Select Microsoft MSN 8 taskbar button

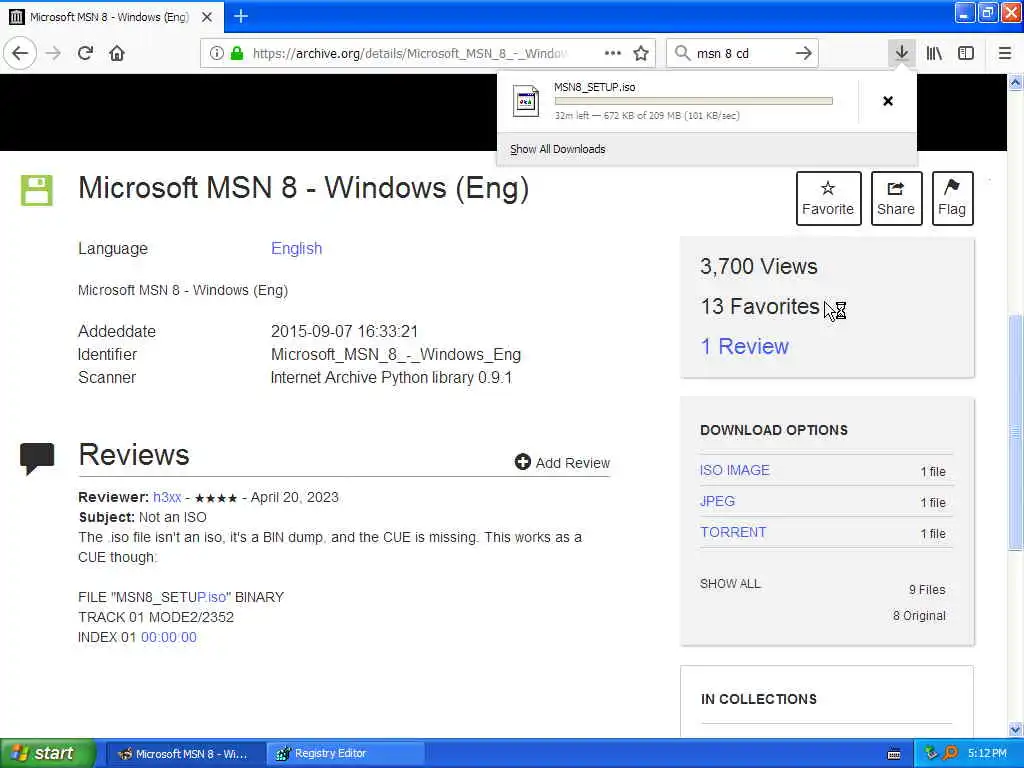point(185,754)
